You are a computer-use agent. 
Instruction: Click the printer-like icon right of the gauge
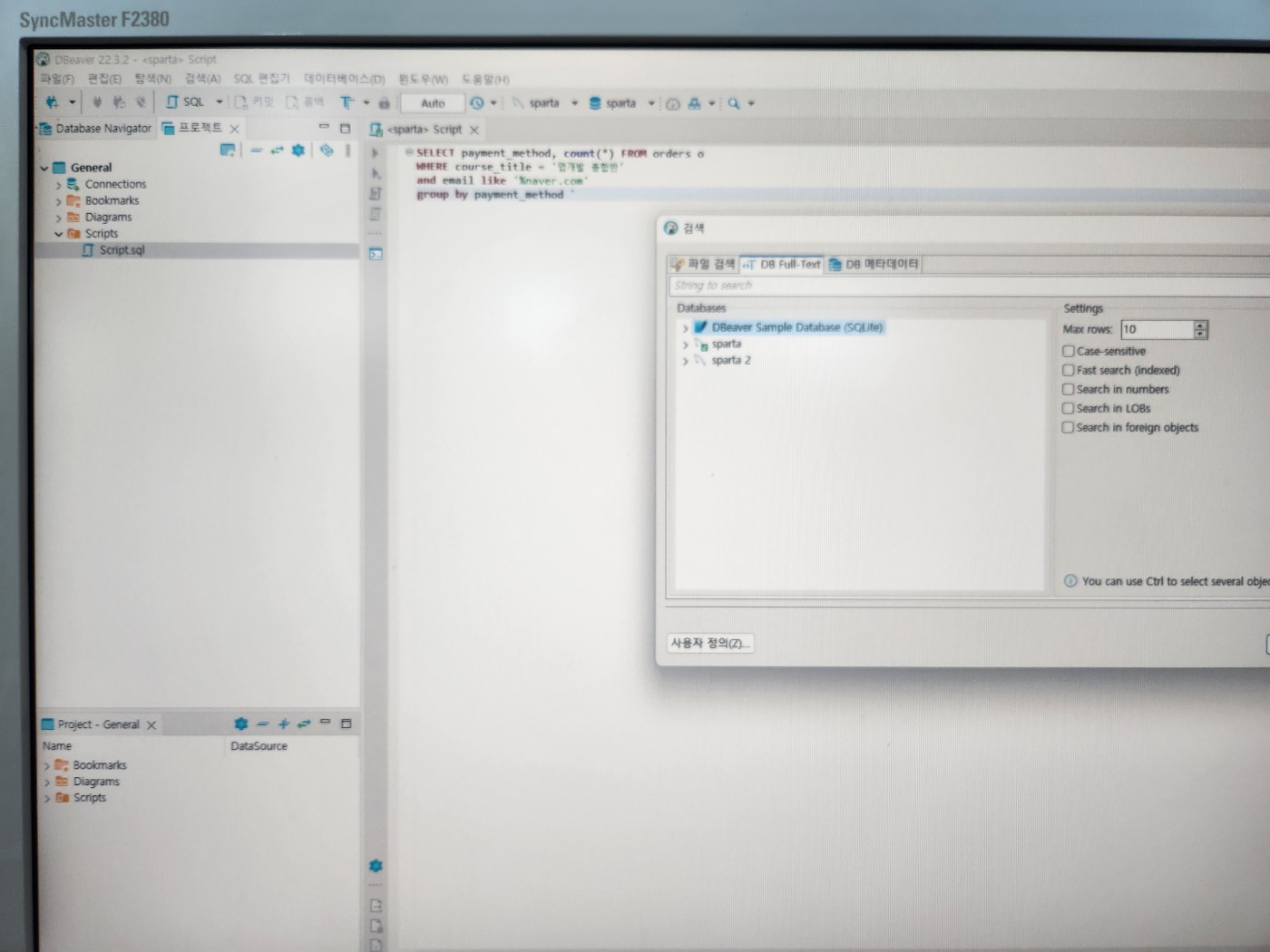(694, 103)
